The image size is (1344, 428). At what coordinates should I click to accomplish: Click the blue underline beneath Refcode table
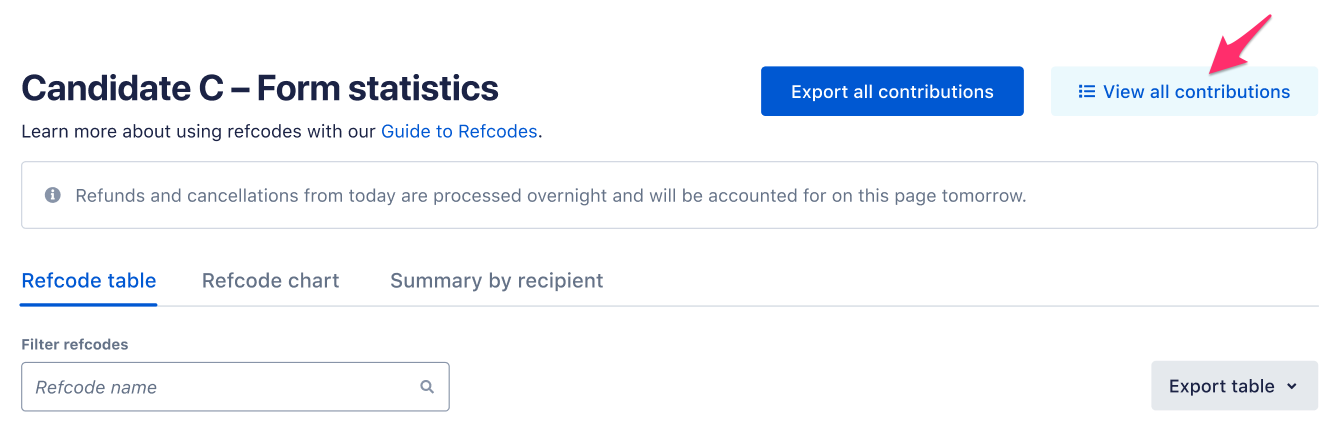[x=89, y=304]
